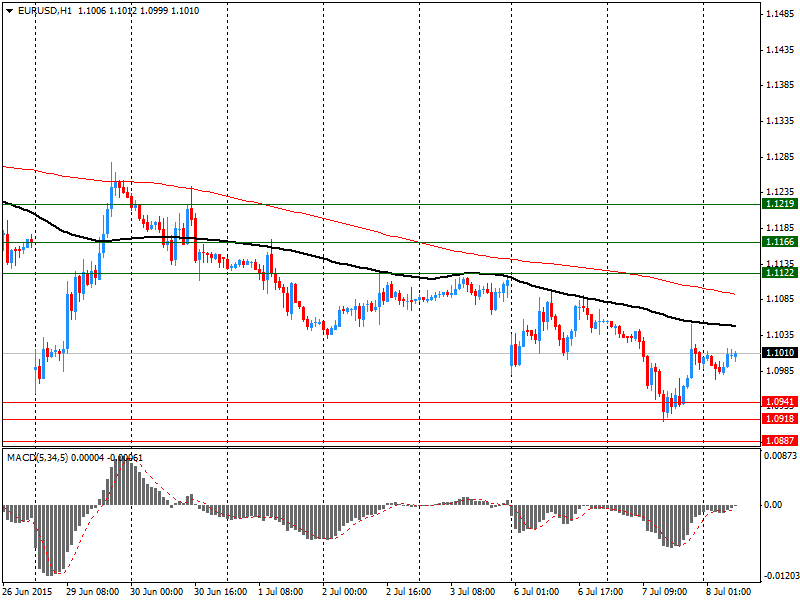Viewport: 800px width, 600px height.
Task: Click the 30 Jun 00:00 time label
Action: (157, 592)
